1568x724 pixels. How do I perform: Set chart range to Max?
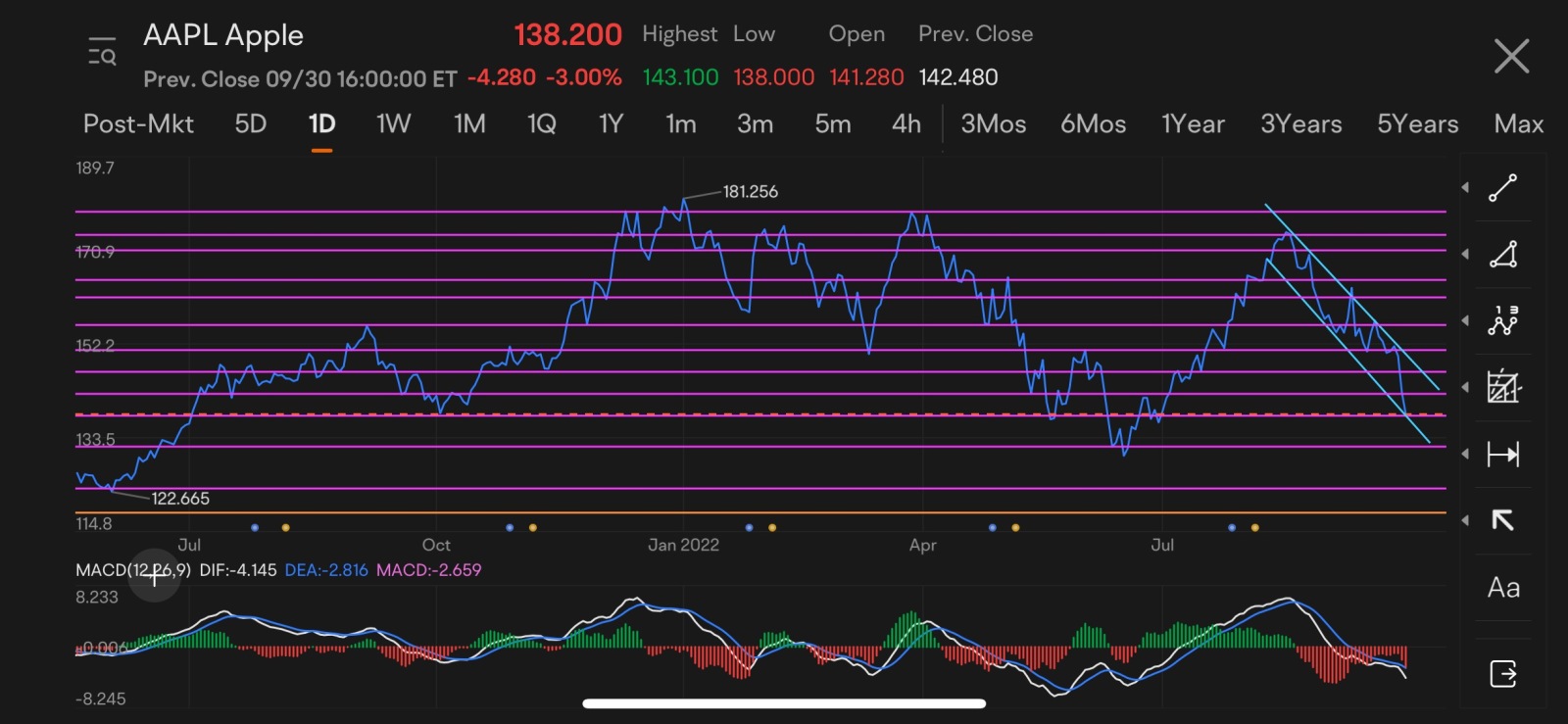1518,124
